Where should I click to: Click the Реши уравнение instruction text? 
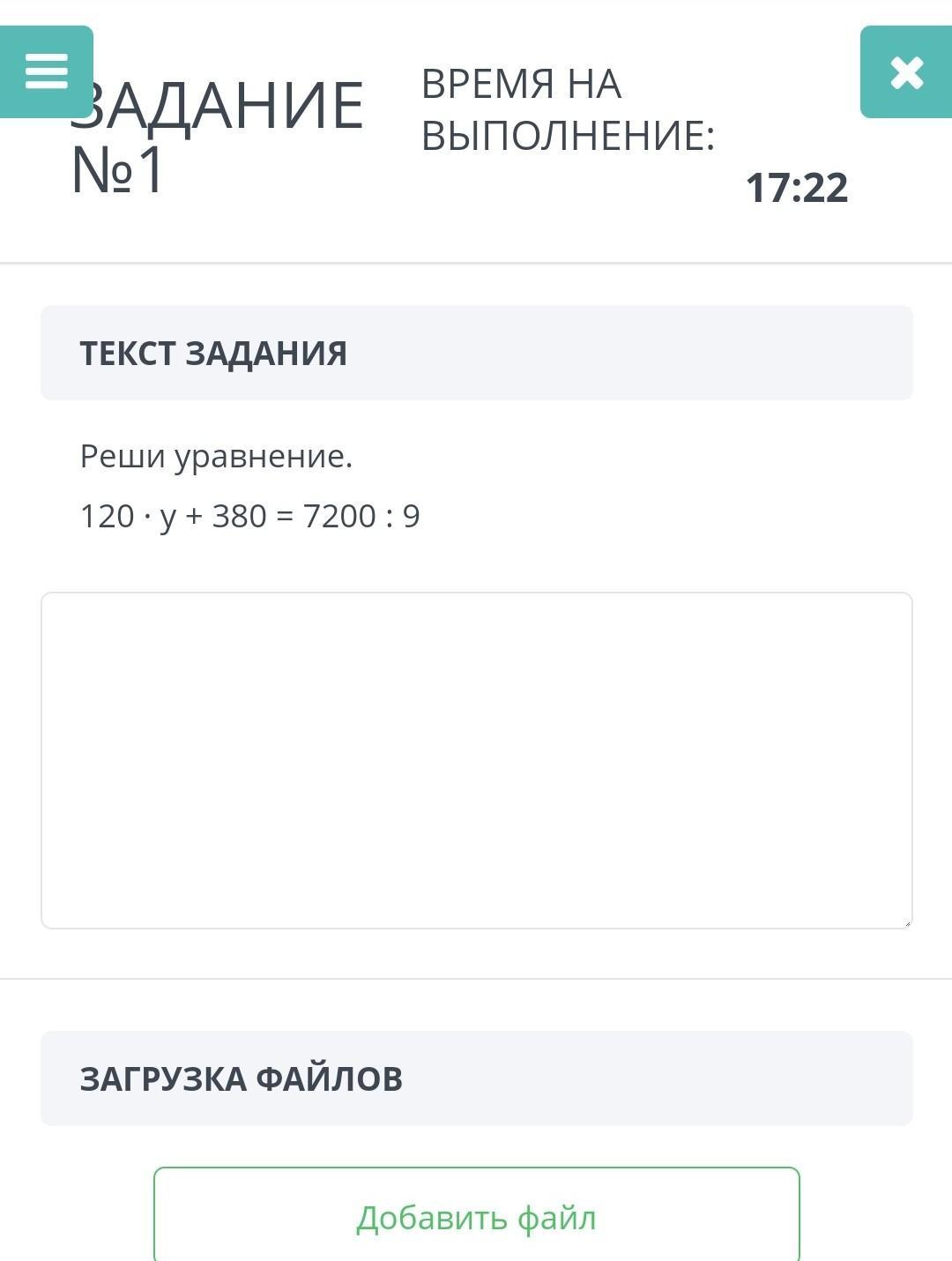pyautogui.click(x=216, y=457)
